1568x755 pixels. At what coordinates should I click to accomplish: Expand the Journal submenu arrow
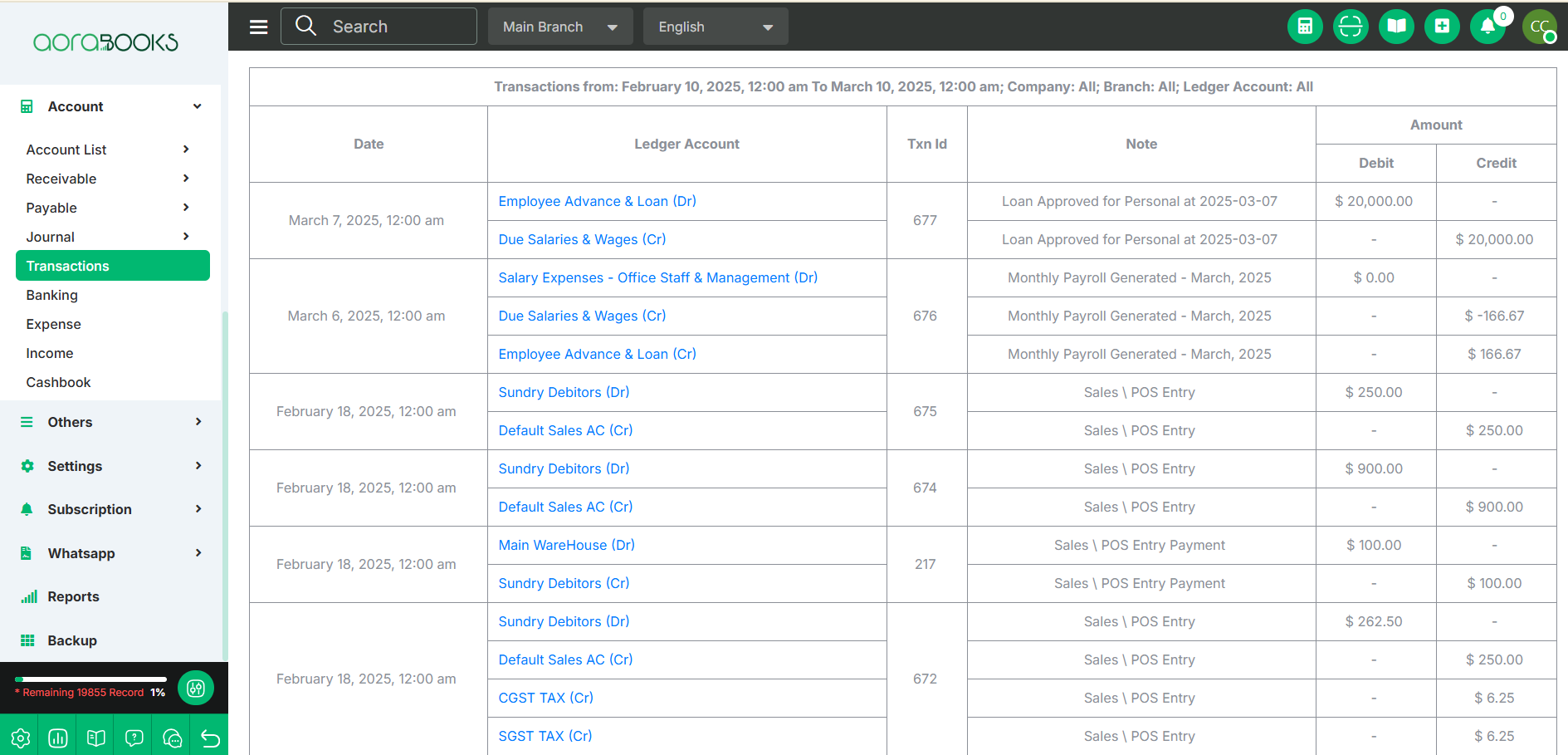[186, 237]
